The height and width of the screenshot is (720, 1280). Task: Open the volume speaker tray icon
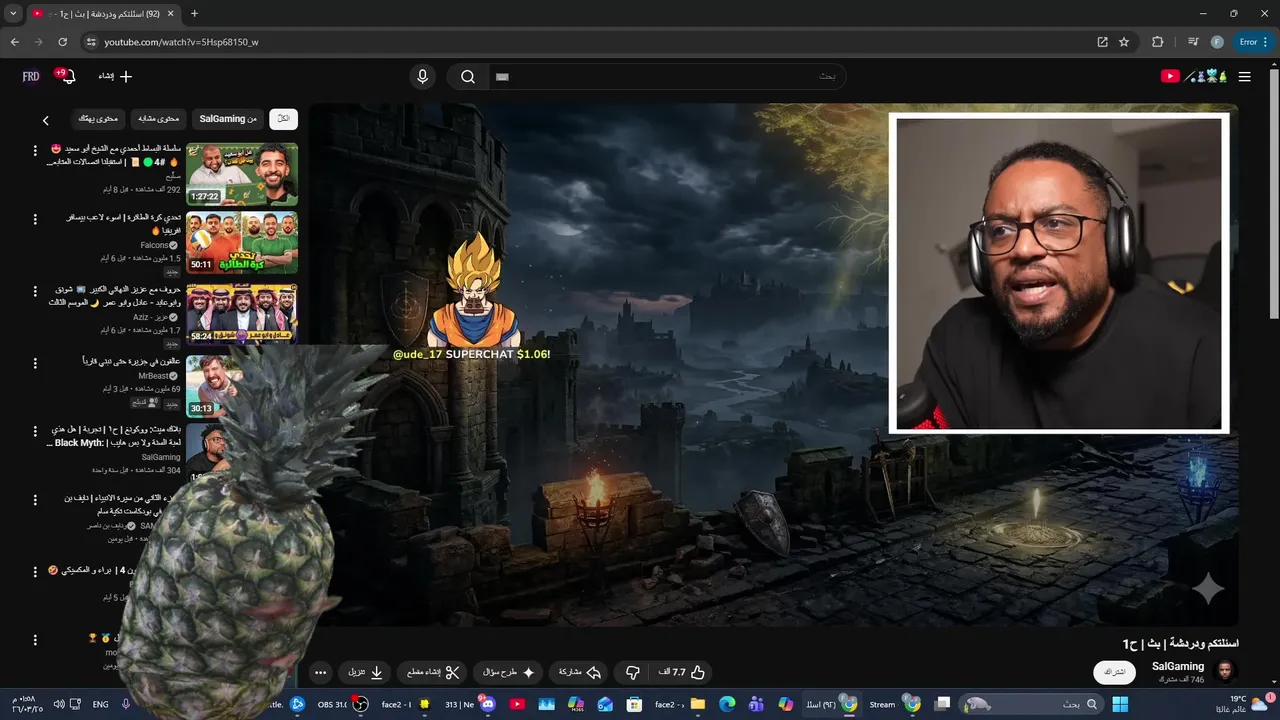click(x=58, y=704)
